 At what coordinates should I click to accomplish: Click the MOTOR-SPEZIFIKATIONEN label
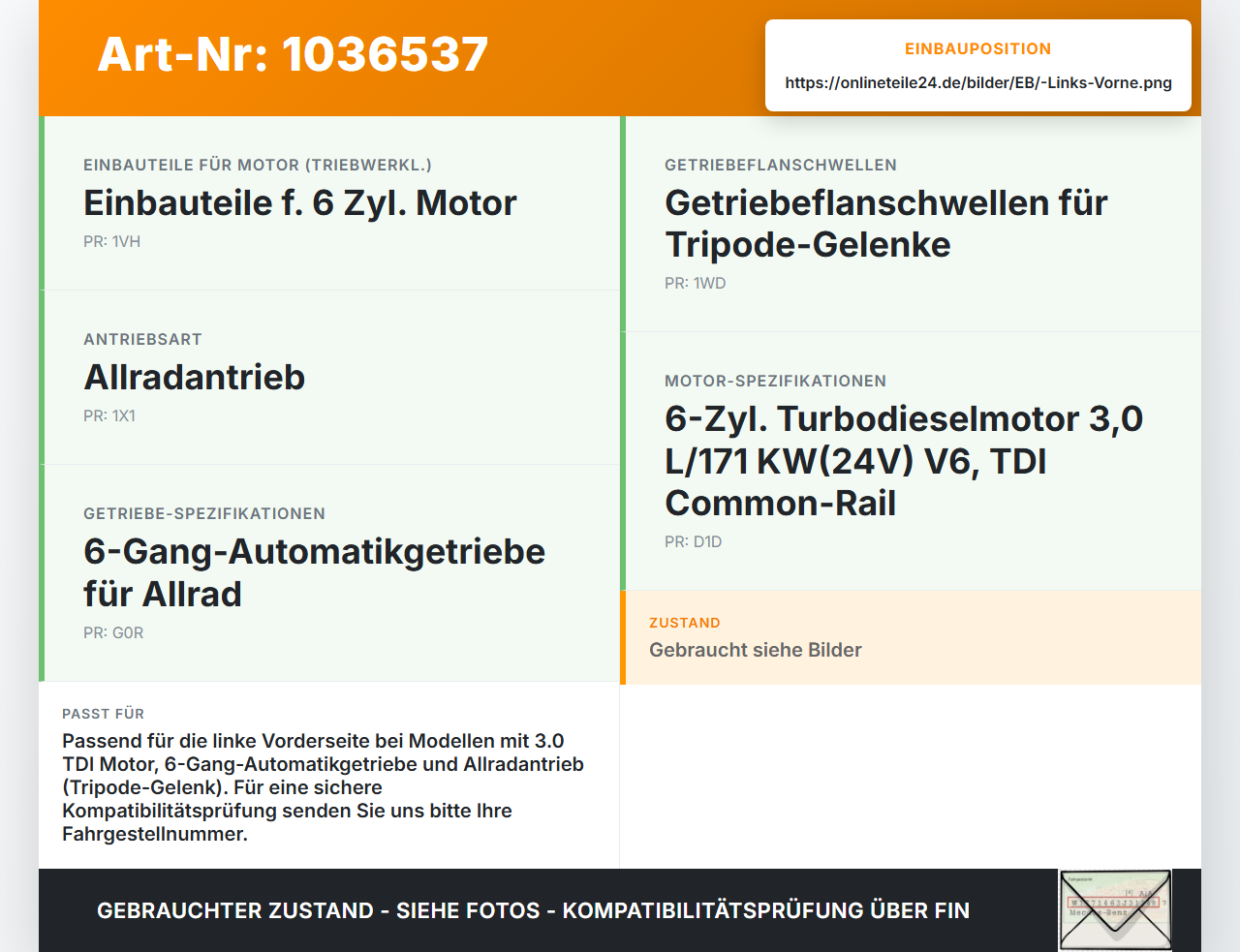point(776,381)
